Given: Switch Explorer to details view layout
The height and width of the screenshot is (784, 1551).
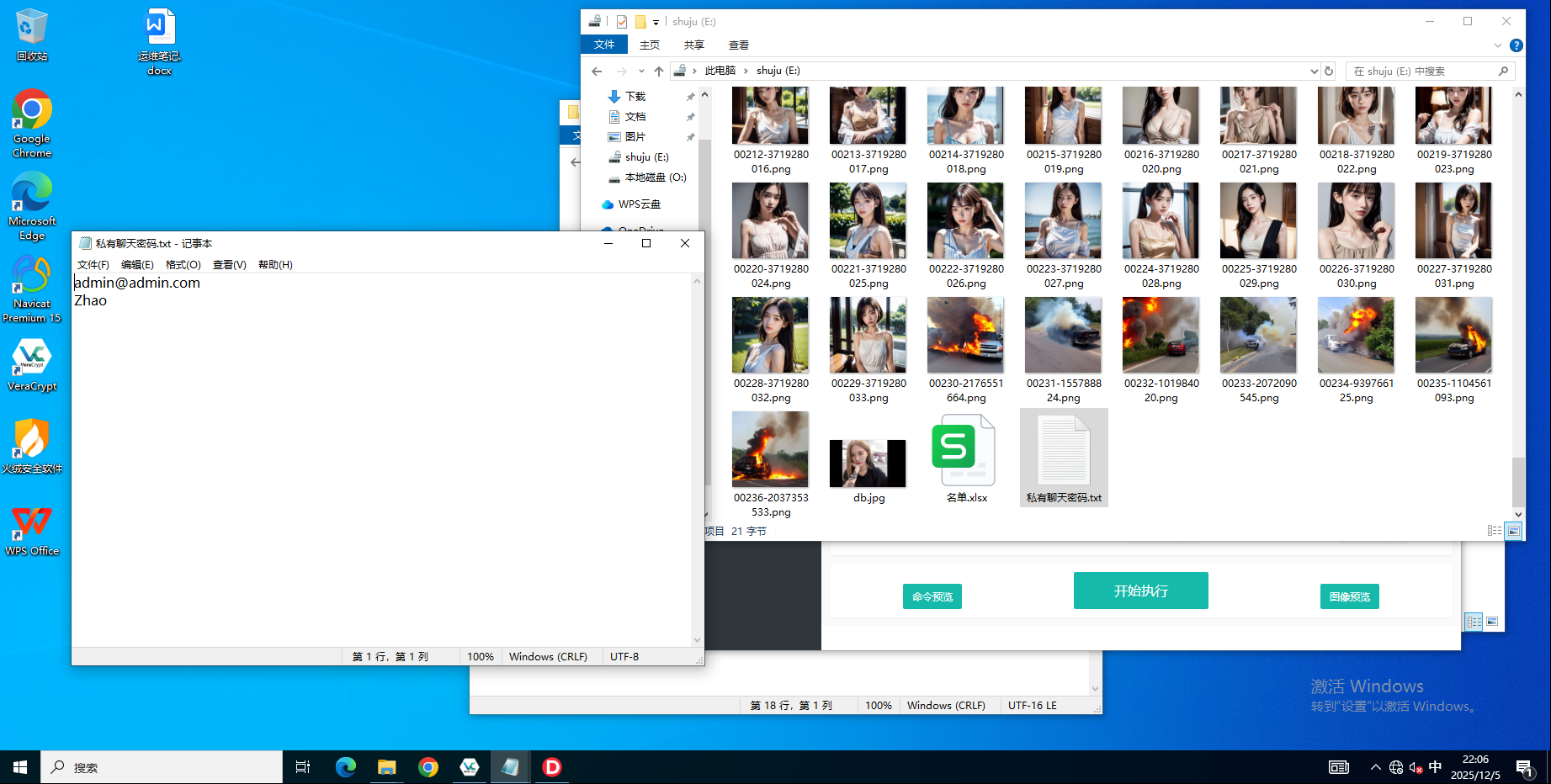Looking at the screenshot, I should point(1495,531).
